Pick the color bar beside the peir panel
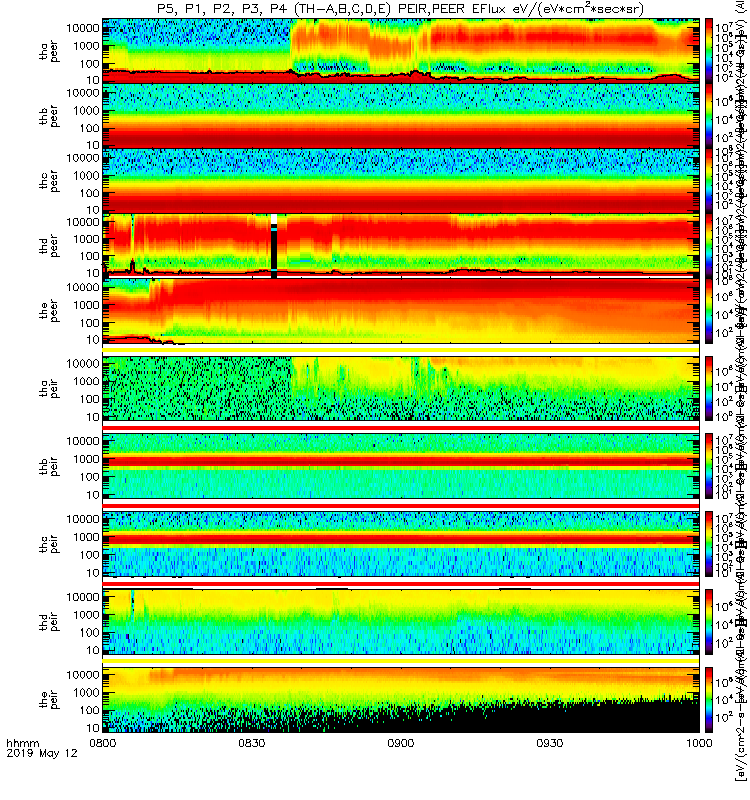This screenshot has height=800, width=750. [709, 699]
